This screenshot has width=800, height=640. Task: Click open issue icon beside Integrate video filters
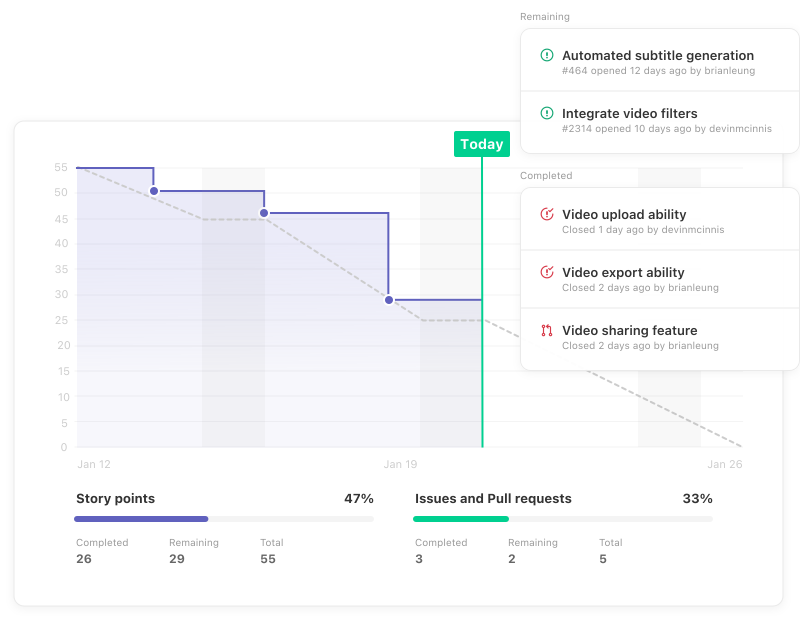click(547, 114)
